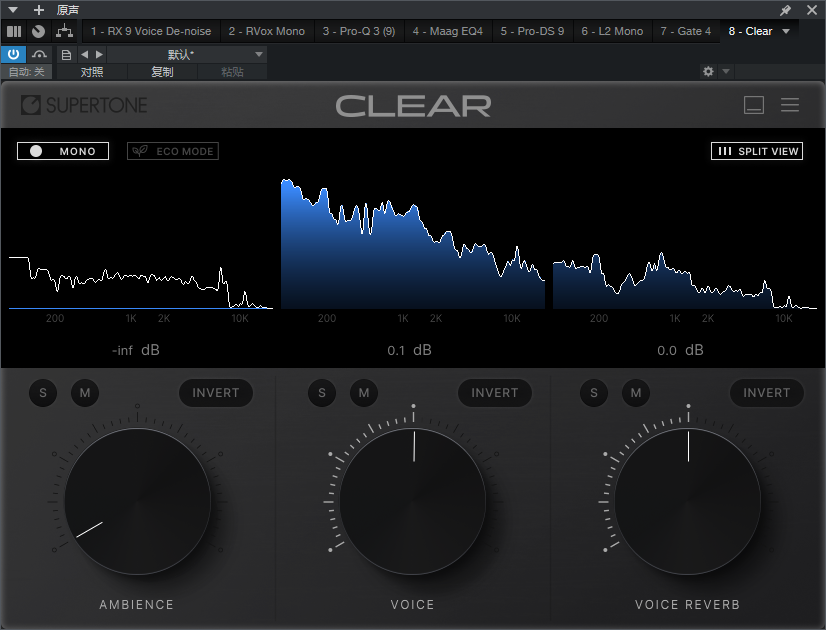Click the INVERT button for VOICE
The height and width of the screenshot is (630, 826).
(x=494, y=393)
